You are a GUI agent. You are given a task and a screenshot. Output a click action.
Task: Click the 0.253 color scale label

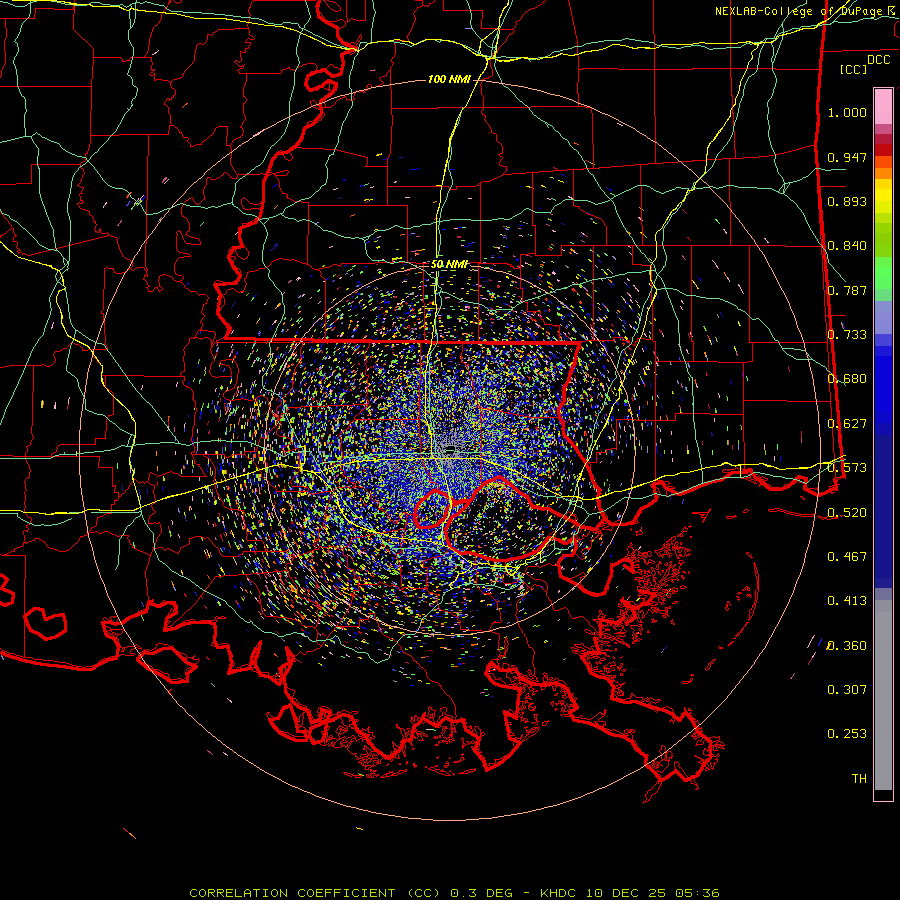coord(847,734)
